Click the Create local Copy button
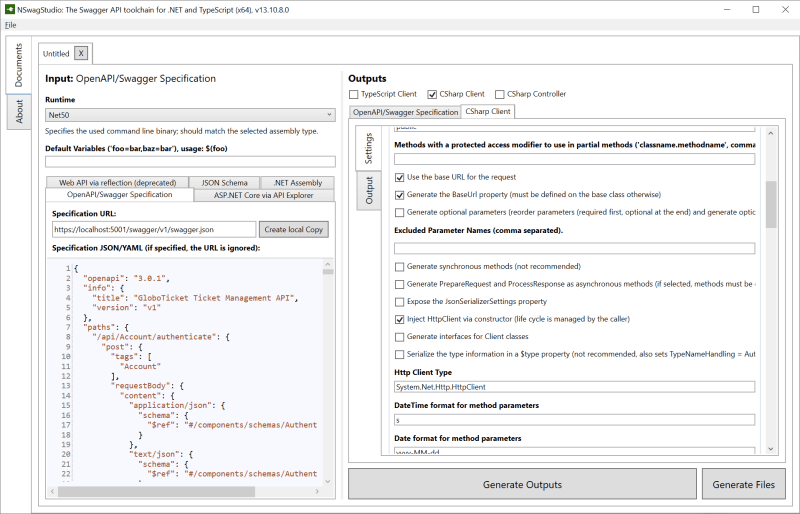 click(294, 229)
